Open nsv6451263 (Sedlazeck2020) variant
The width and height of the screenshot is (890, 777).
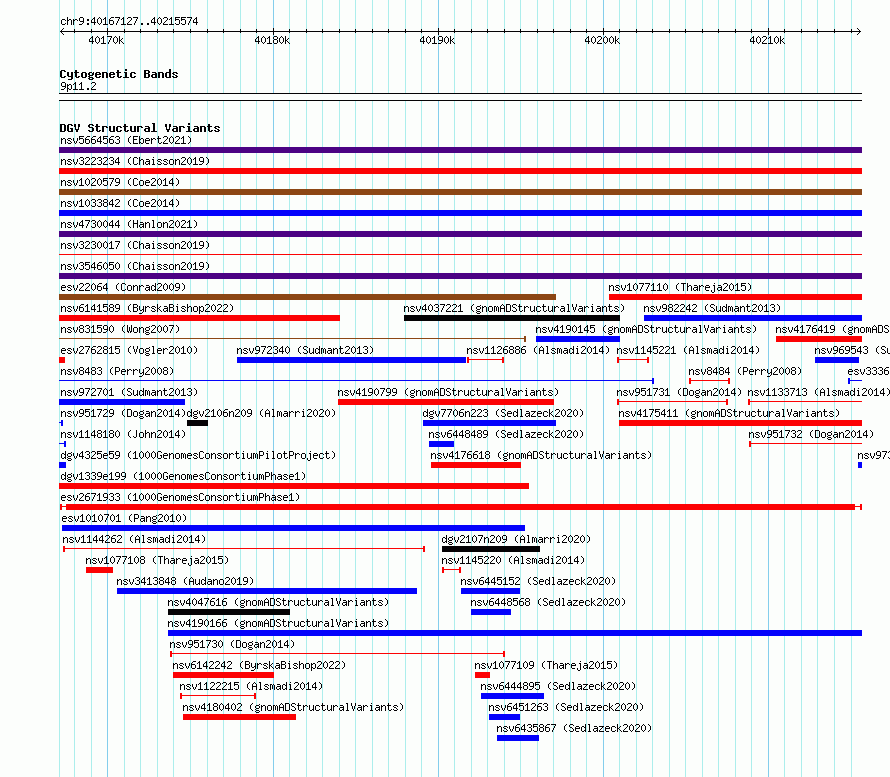point(566,707)
